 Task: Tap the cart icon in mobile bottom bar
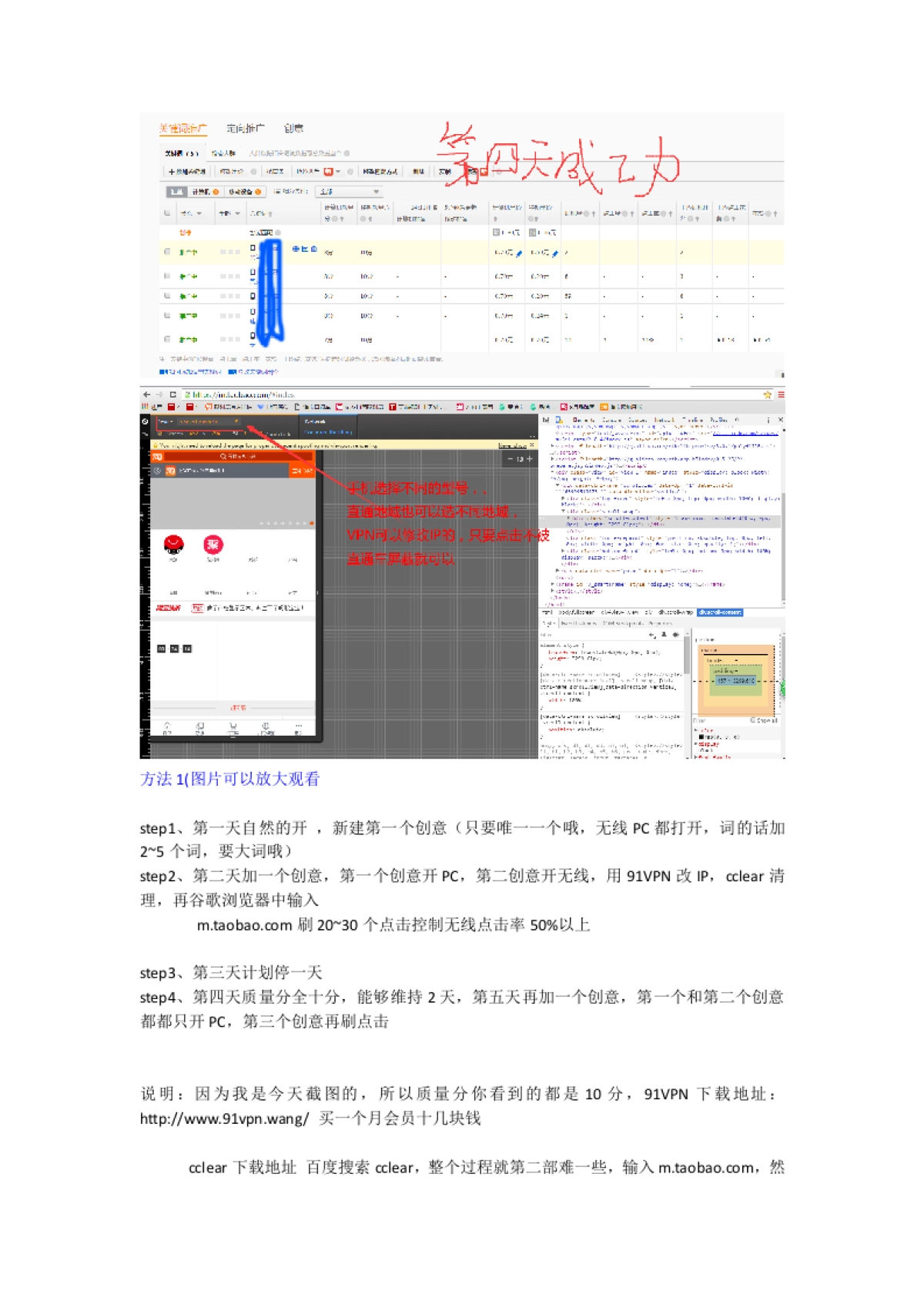(x=233, y=727)
